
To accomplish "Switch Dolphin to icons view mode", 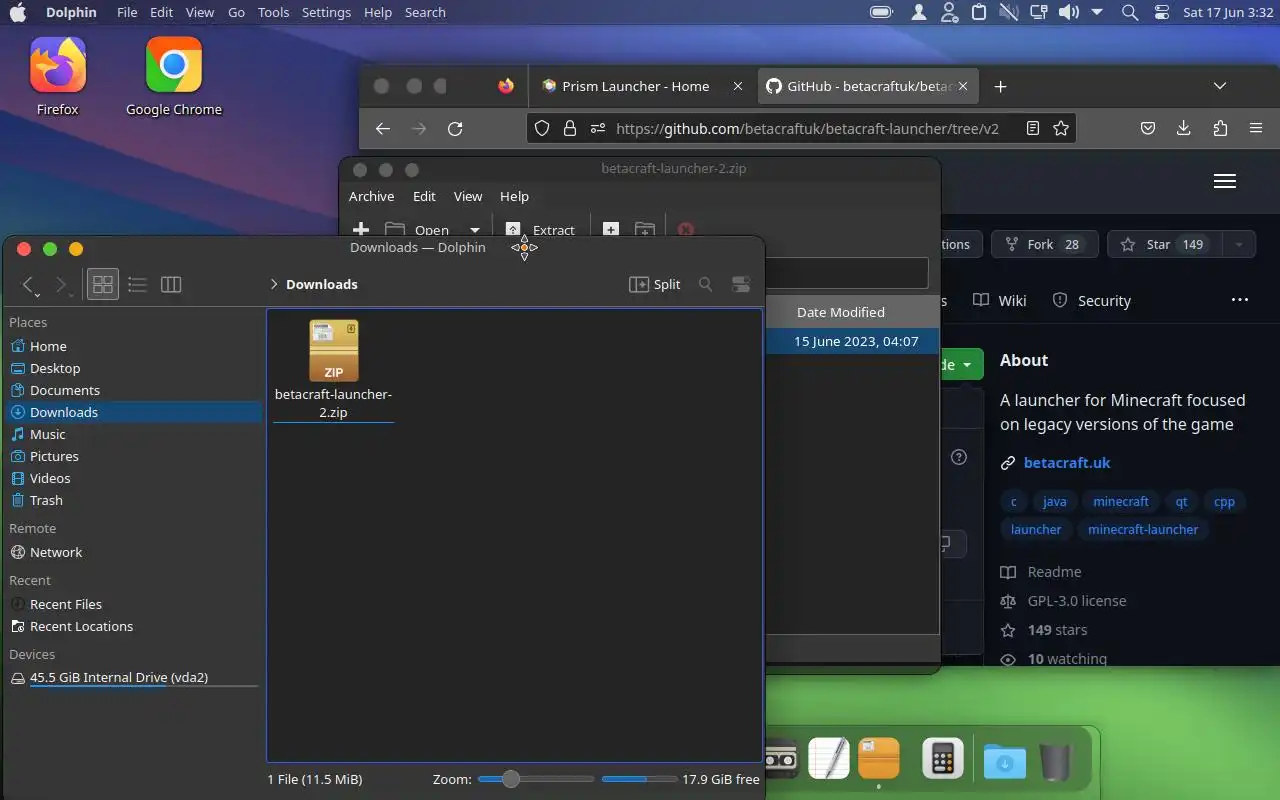I will (103, 285).
